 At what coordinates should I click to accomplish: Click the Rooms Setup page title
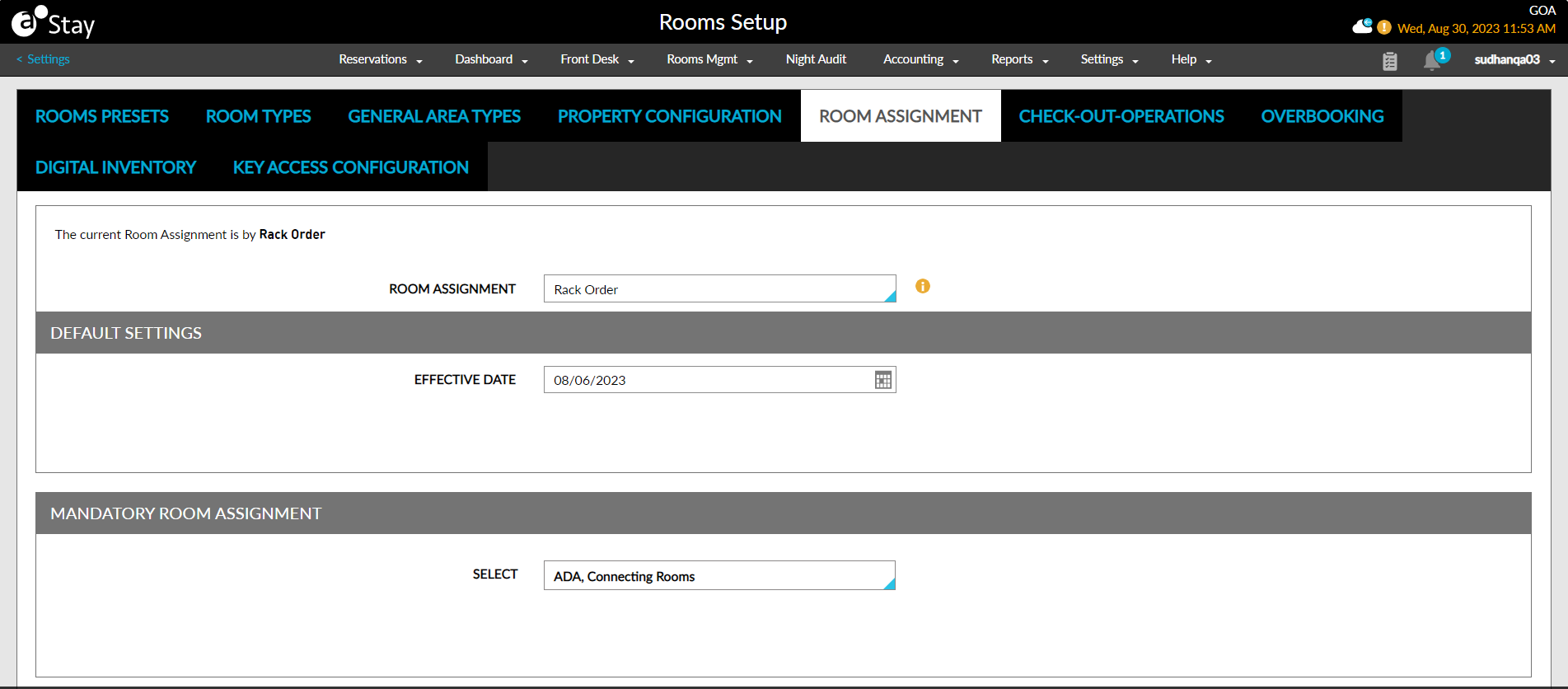(723, 22)
